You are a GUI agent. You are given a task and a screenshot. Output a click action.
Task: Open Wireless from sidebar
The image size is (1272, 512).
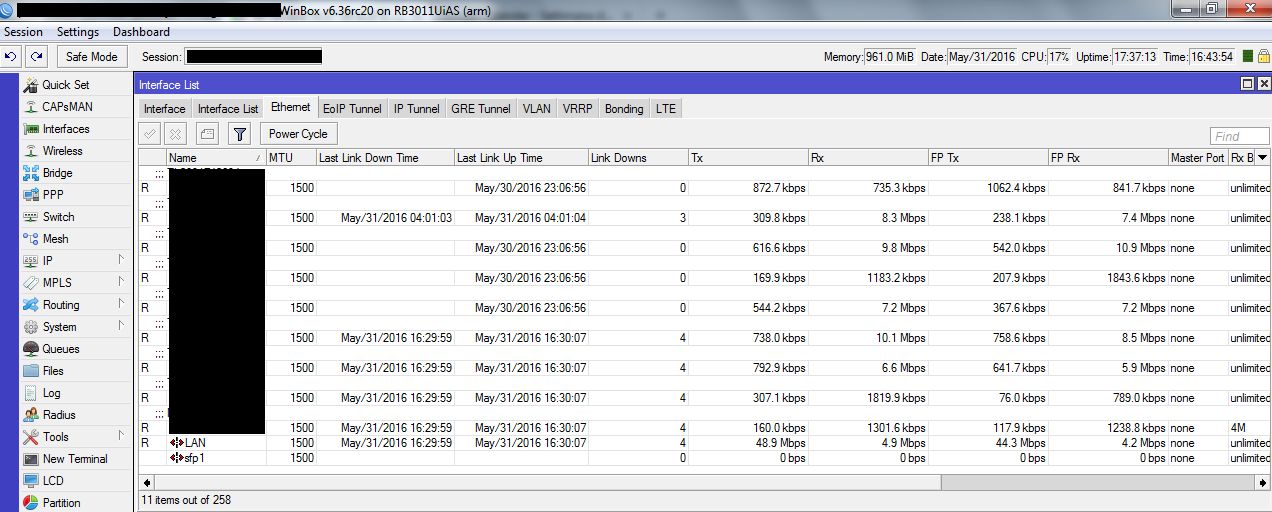(x=62, y=151)
